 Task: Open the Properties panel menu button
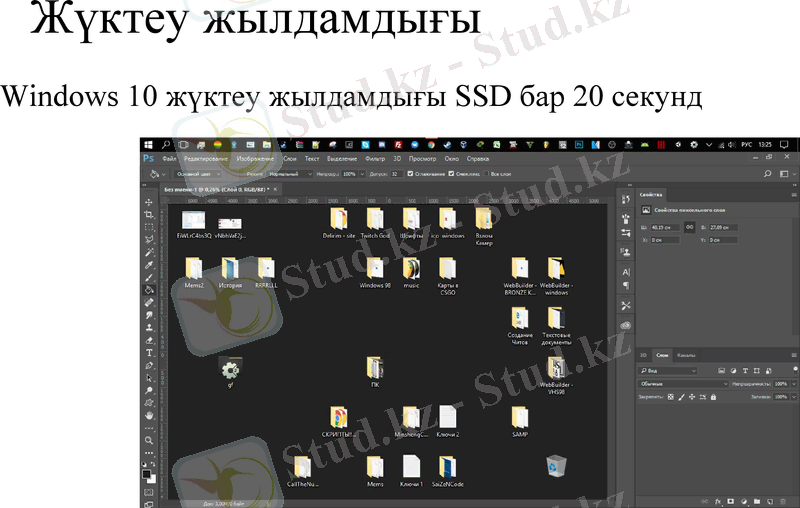[794, 195]
